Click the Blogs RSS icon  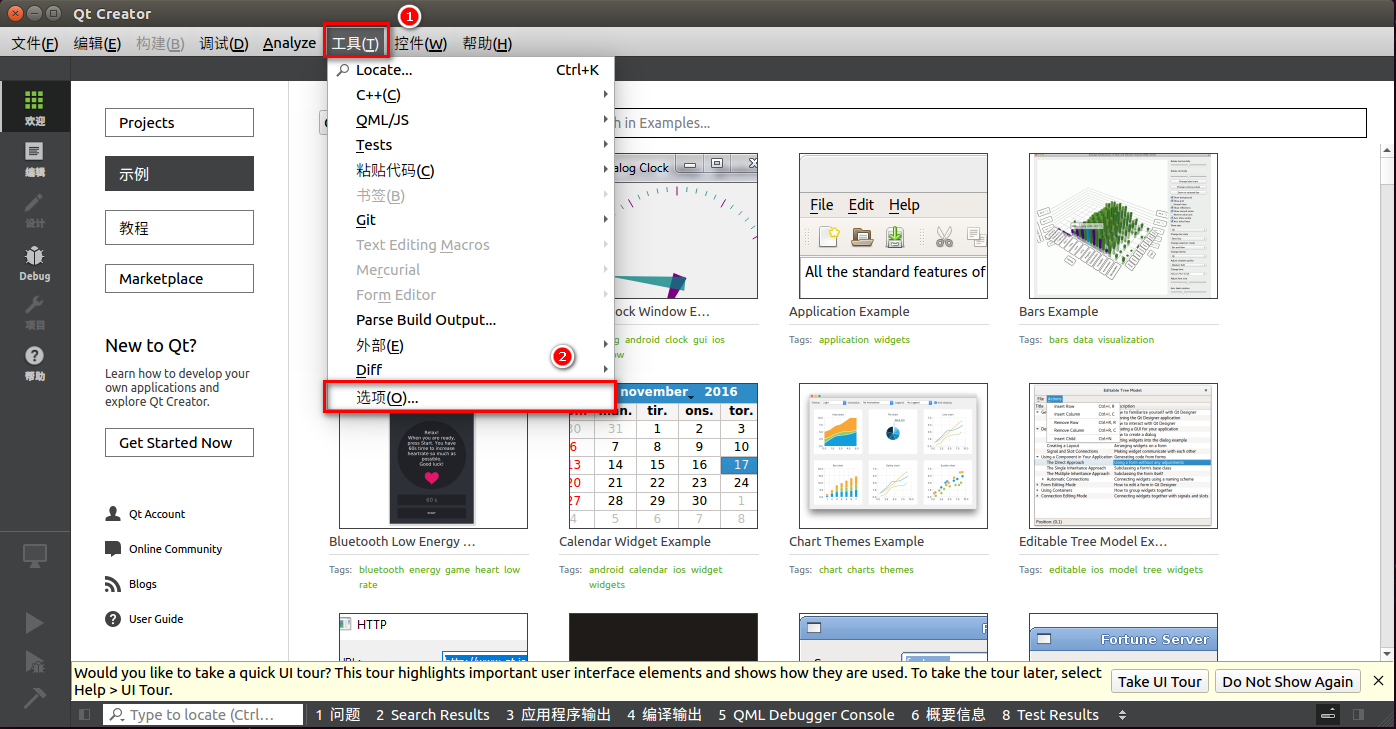[113, 584]
